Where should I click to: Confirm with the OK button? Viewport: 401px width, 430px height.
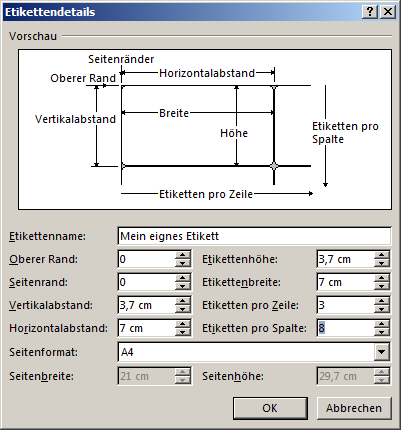tap(270, 408)
